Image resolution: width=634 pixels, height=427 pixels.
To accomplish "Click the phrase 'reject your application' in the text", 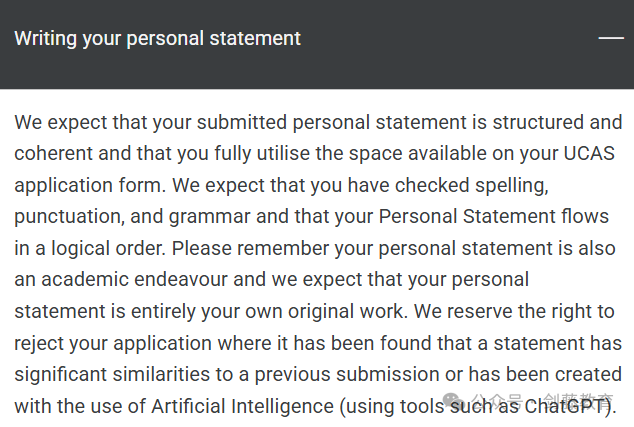I will [x=113, y=344].
